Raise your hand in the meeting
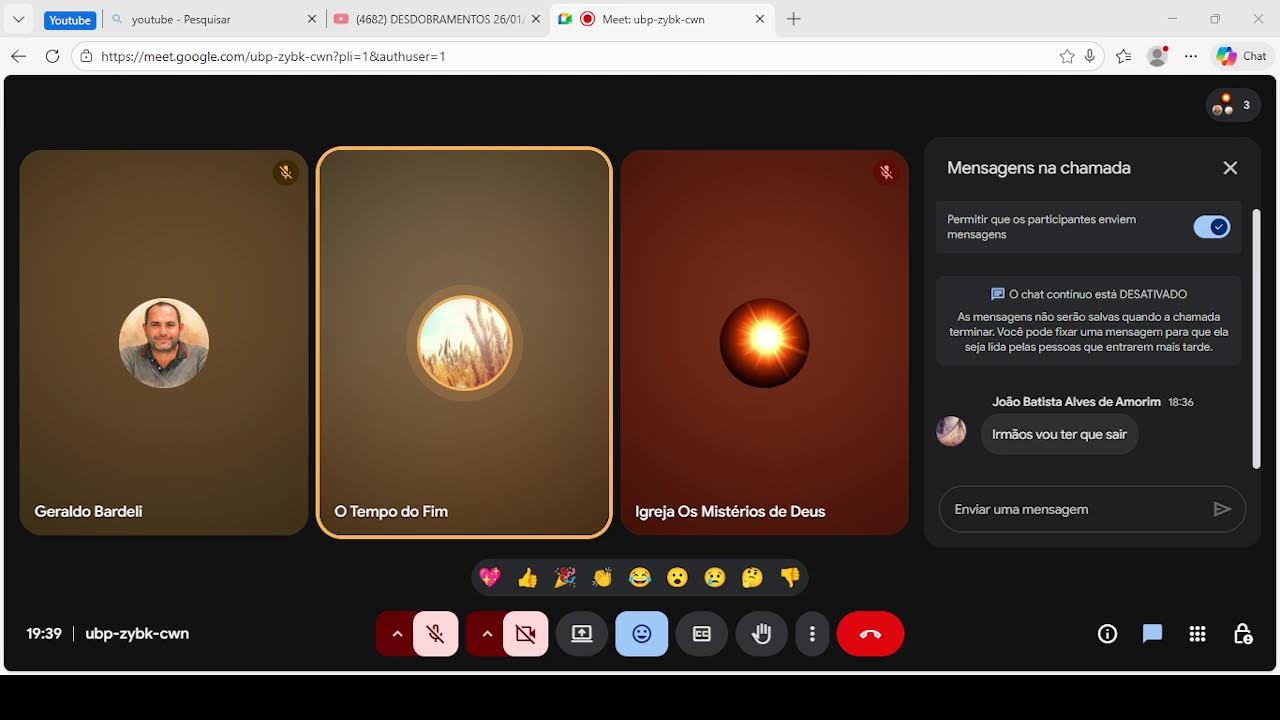 (762, 634)
